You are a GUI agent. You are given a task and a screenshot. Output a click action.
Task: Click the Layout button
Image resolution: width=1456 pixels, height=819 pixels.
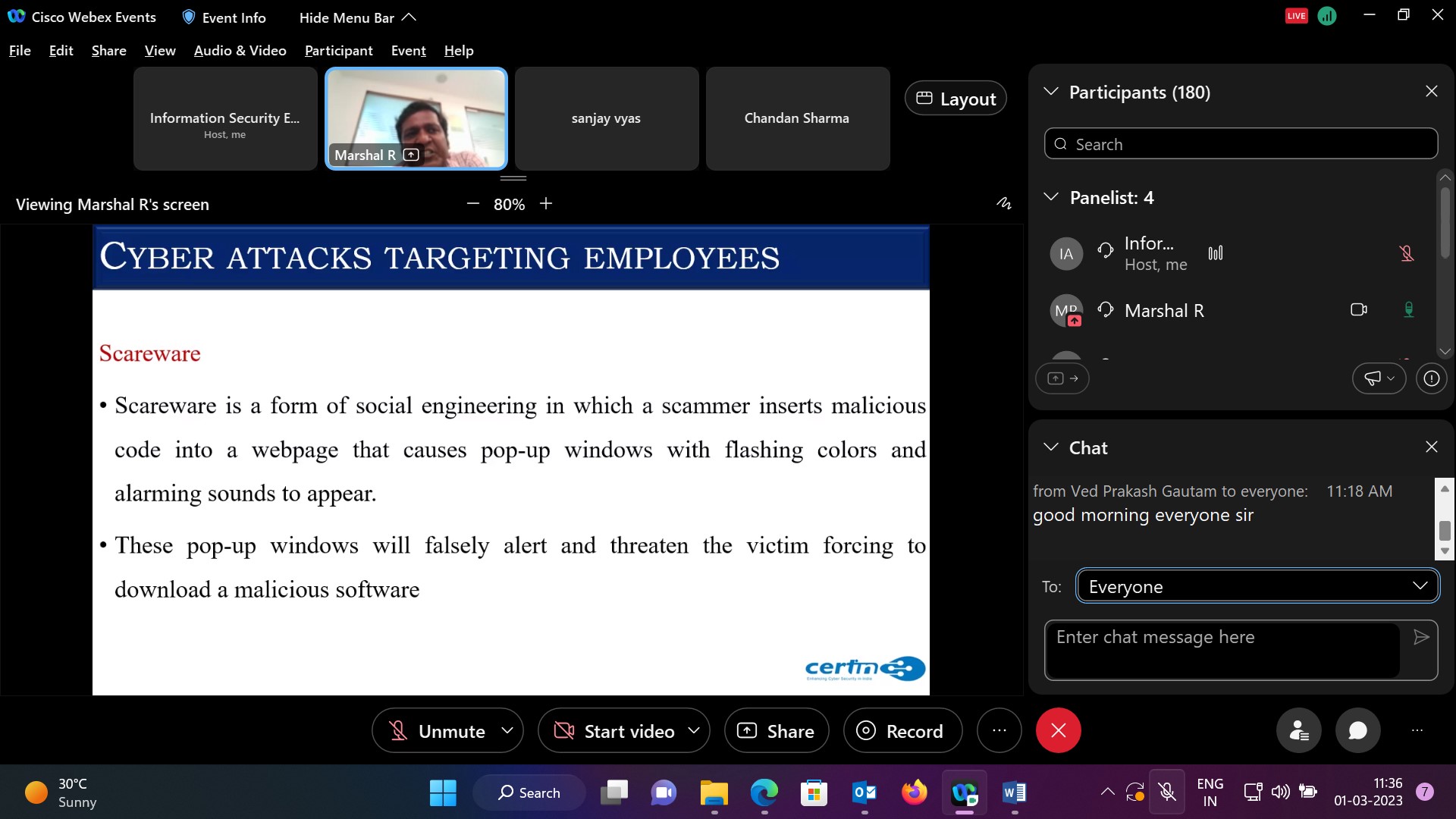(955, 99)
